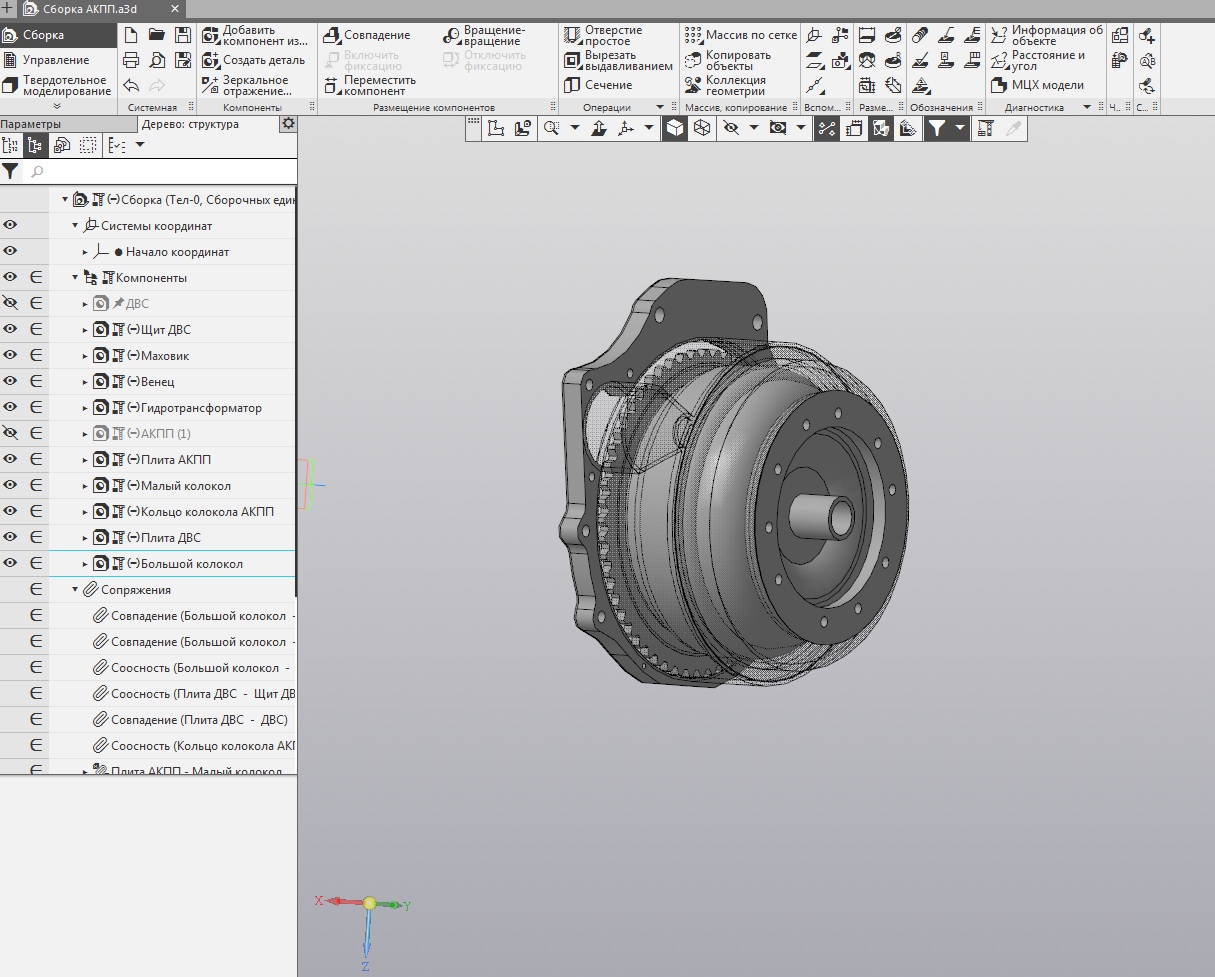The height and width of the screenshot is (977, 1215).
Task: Hide the Маховик component
Action: 11,355
